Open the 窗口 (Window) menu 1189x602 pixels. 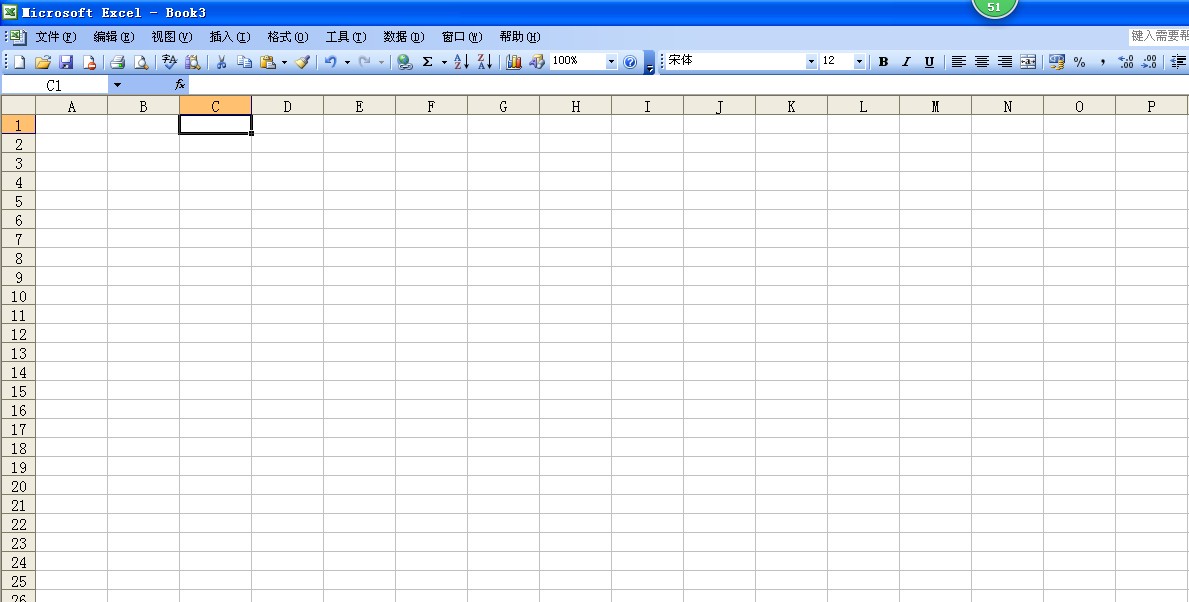tap(462, 36)
